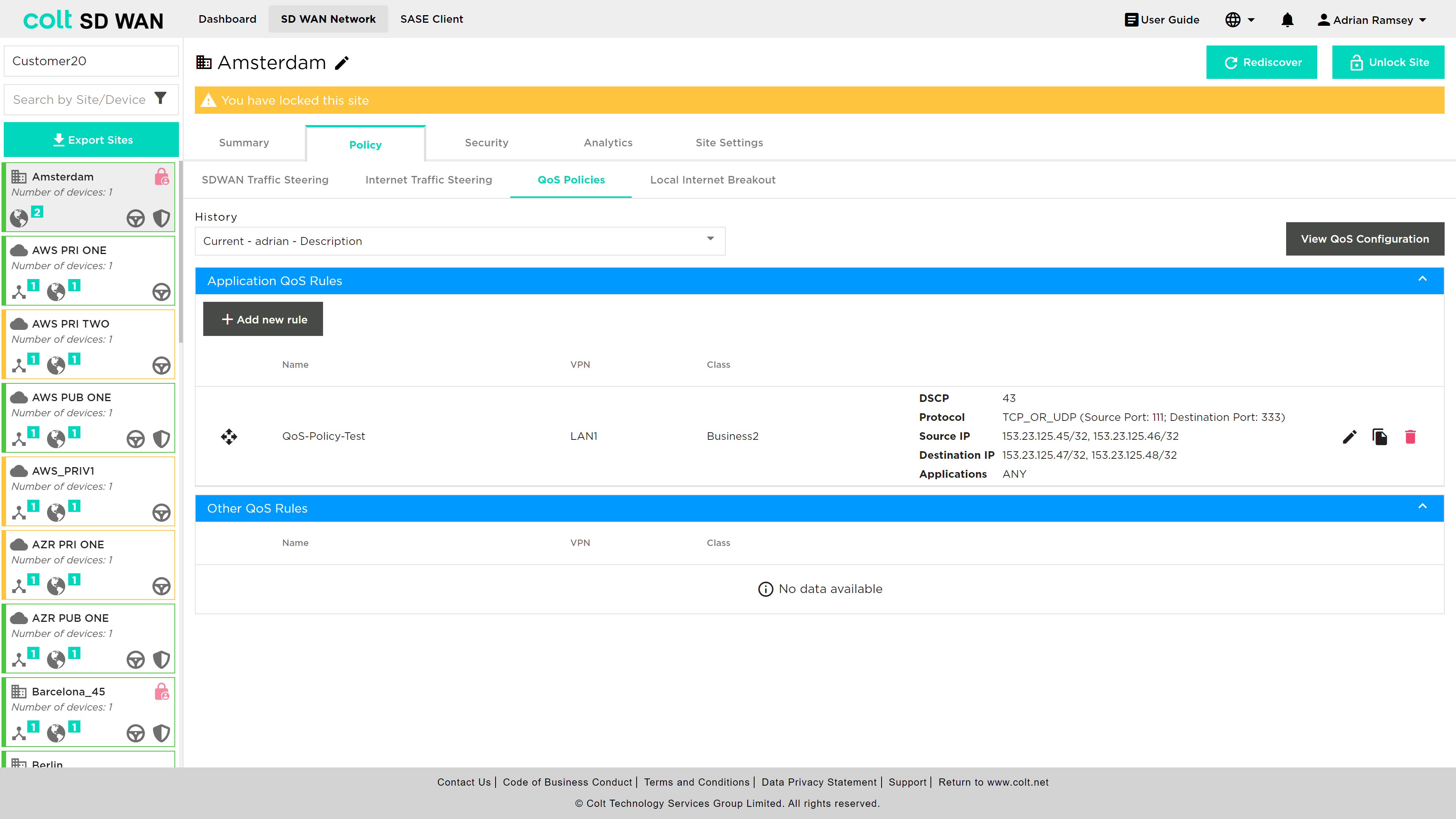The image size is (1456, 819).
Task: Click the network topology icon on AWS PRI ONE
Action: pyautogui.click(x=19, y=292)
